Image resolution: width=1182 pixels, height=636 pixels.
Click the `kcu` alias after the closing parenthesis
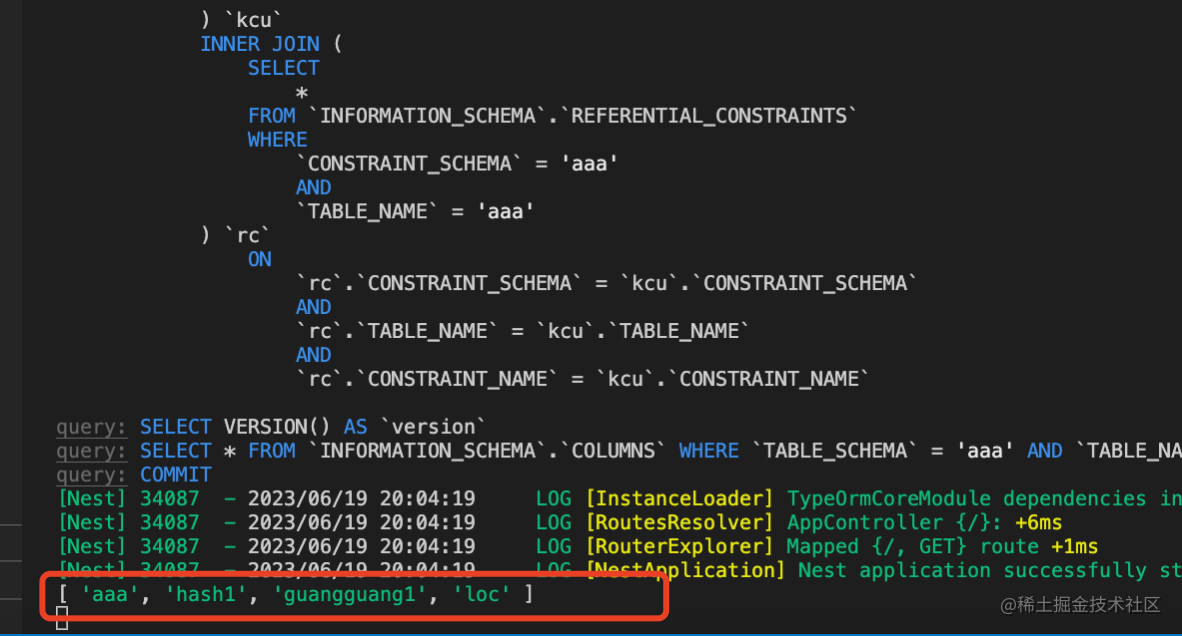tap(242, 20)
